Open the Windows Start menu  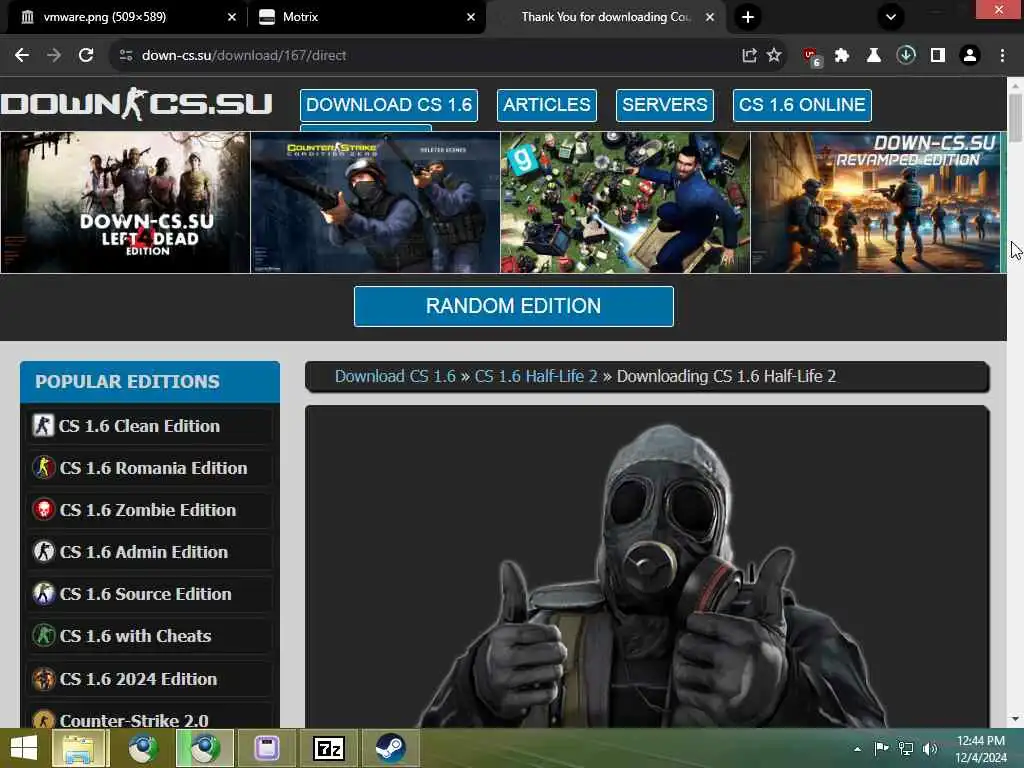tap(24, 748)
